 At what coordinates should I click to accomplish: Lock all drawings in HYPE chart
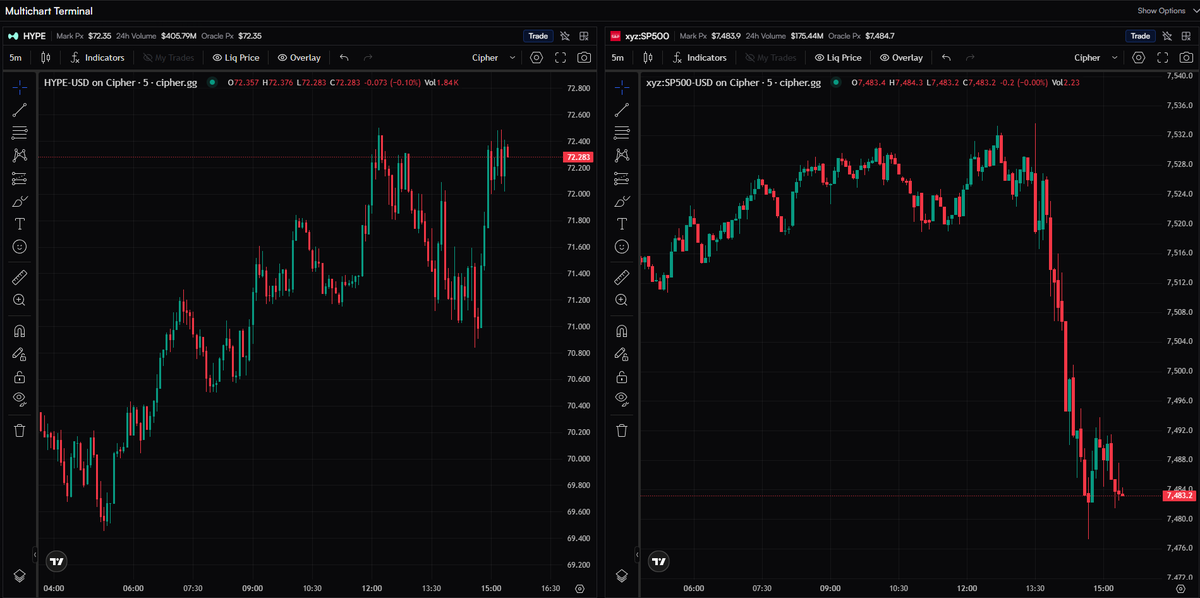[x=19, y=377]
